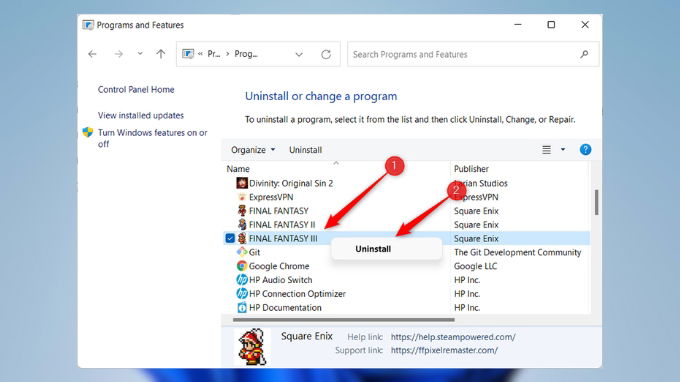Open View installed updates link

(x=141, y=115)
